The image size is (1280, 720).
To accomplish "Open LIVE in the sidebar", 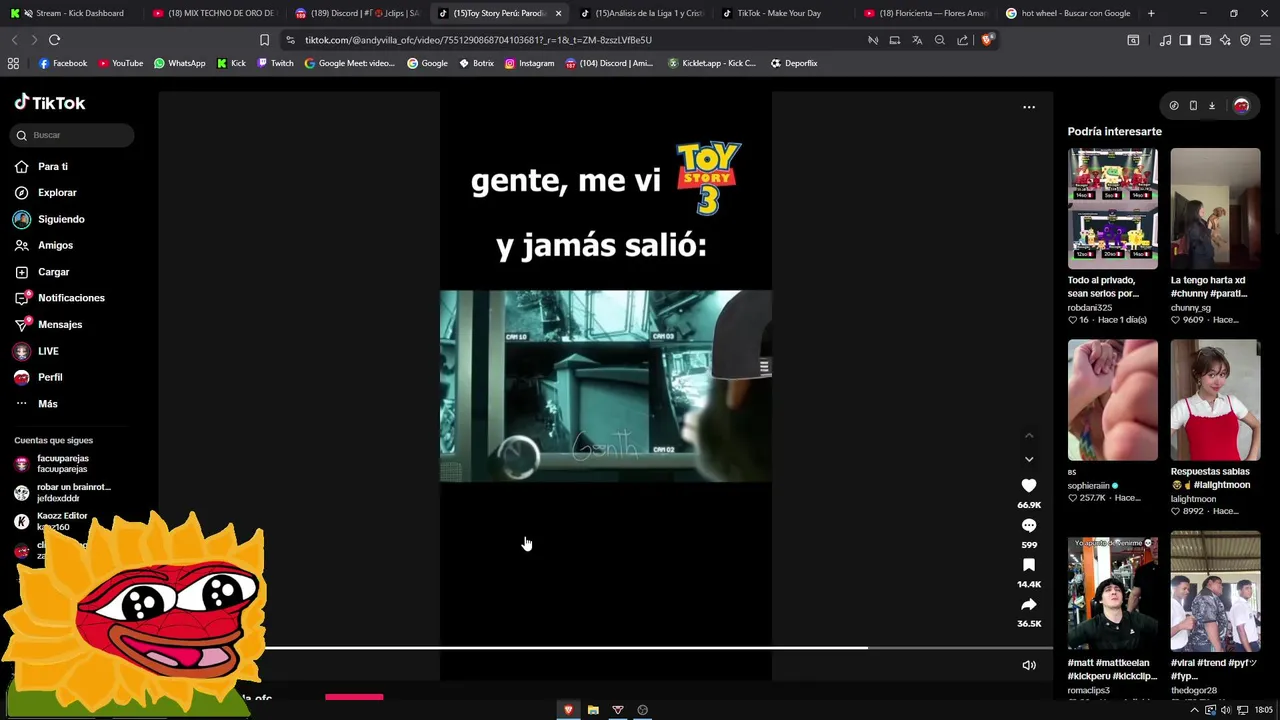I will [x=36, y=351].
